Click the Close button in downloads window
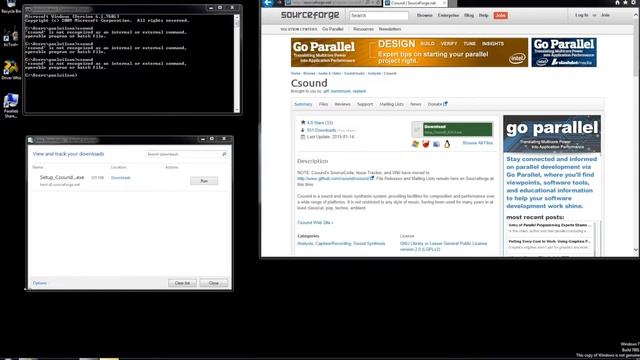The width and height of the screenshot is (640, 360). tap(213, 283)
